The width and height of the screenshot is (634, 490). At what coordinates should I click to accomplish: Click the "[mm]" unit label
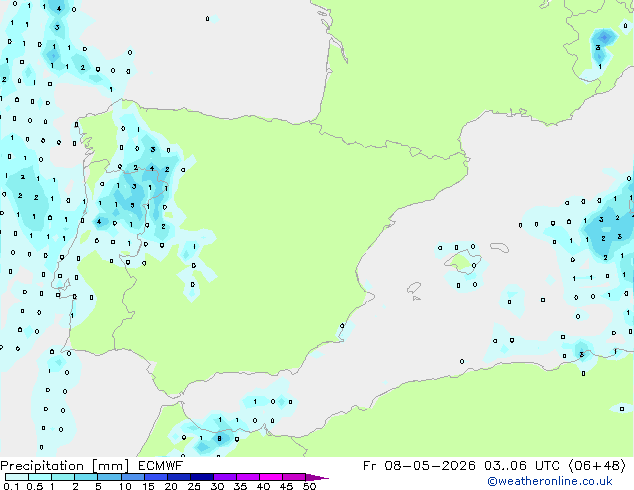[111, 466]
